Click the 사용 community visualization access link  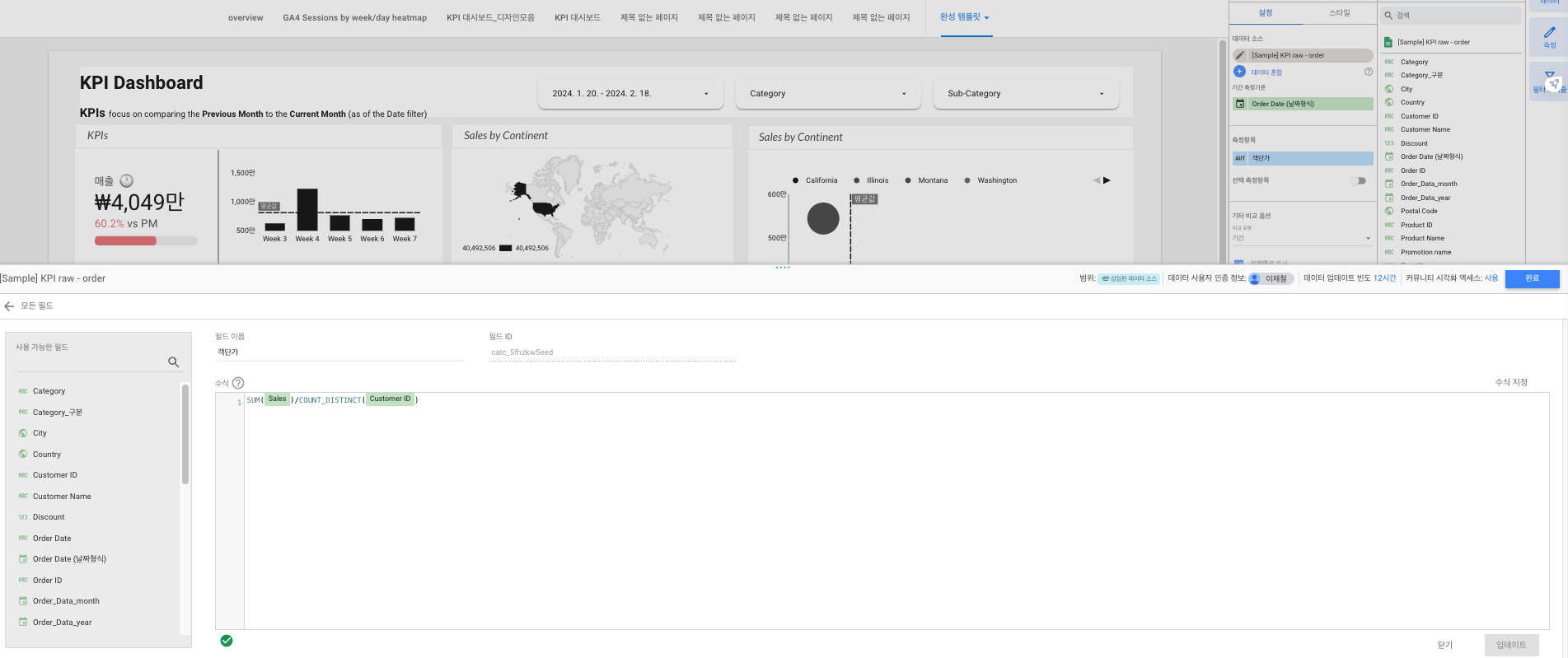(x=1491, y=278)
